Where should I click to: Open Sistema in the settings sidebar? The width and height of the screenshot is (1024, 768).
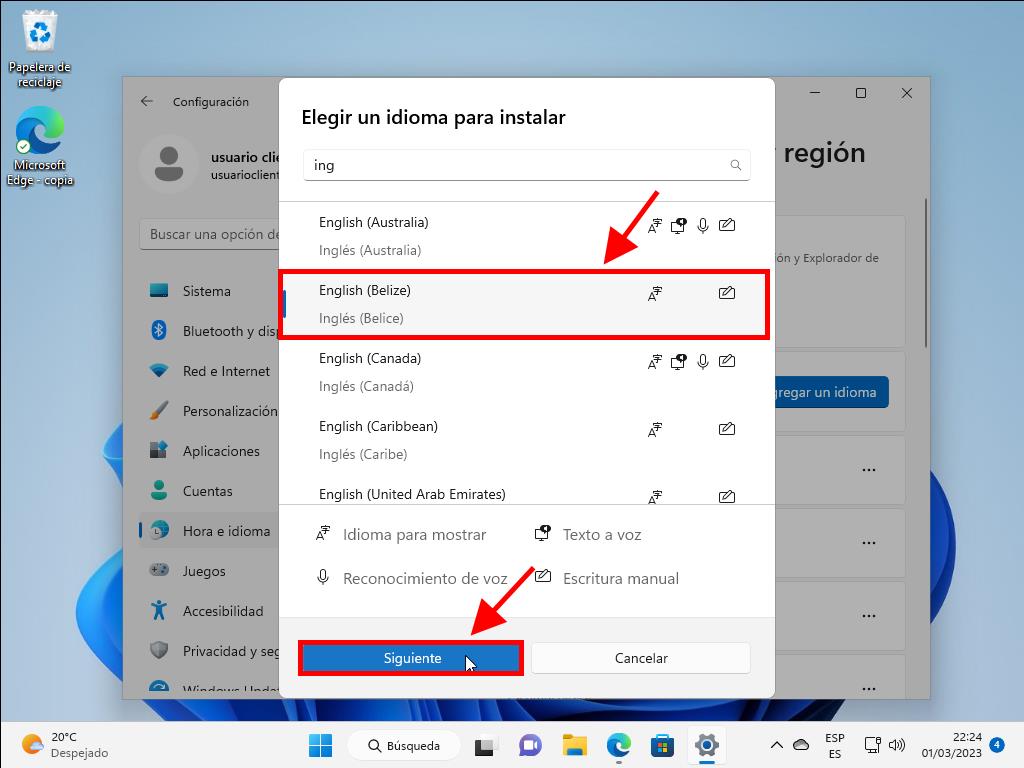(x=206, y=291)
